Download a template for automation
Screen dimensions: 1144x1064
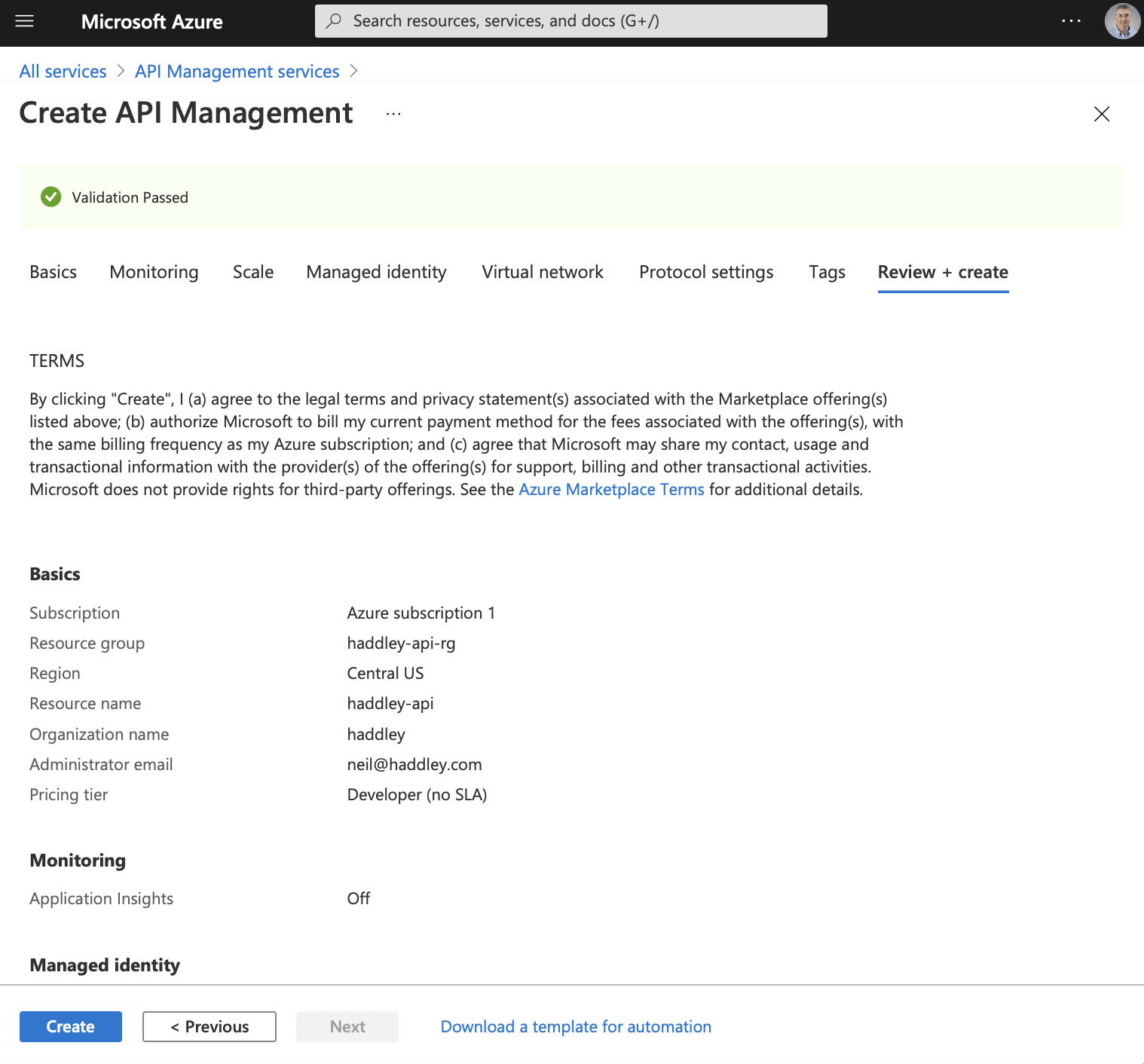tap(576, 1027)
